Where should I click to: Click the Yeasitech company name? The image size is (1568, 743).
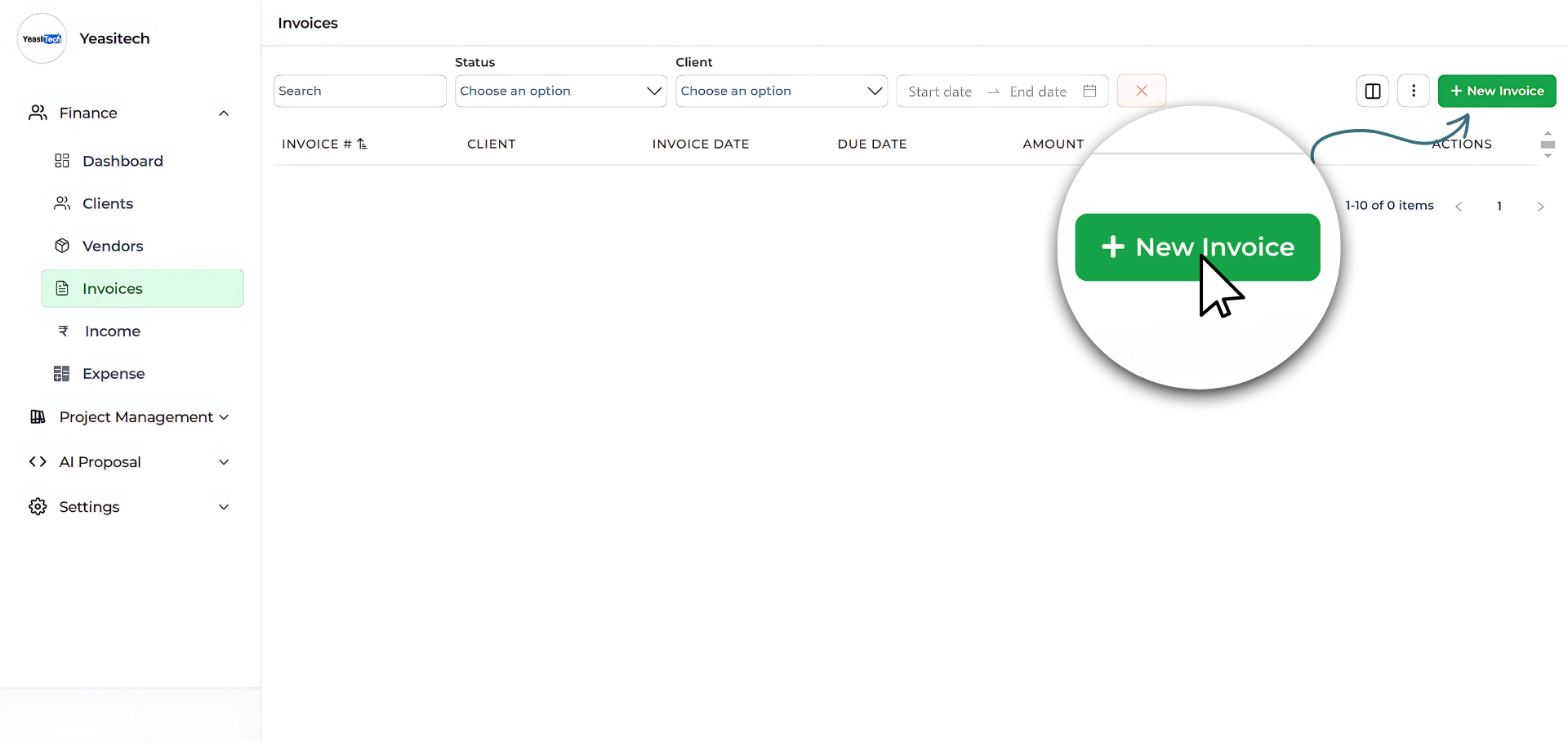pos(114,38)
